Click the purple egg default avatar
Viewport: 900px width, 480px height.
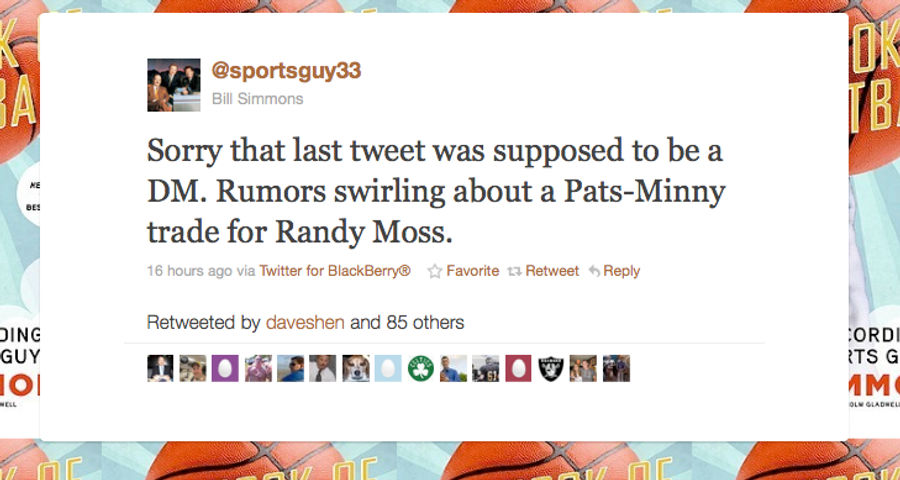pyautogui.click(x=225, y=368)
